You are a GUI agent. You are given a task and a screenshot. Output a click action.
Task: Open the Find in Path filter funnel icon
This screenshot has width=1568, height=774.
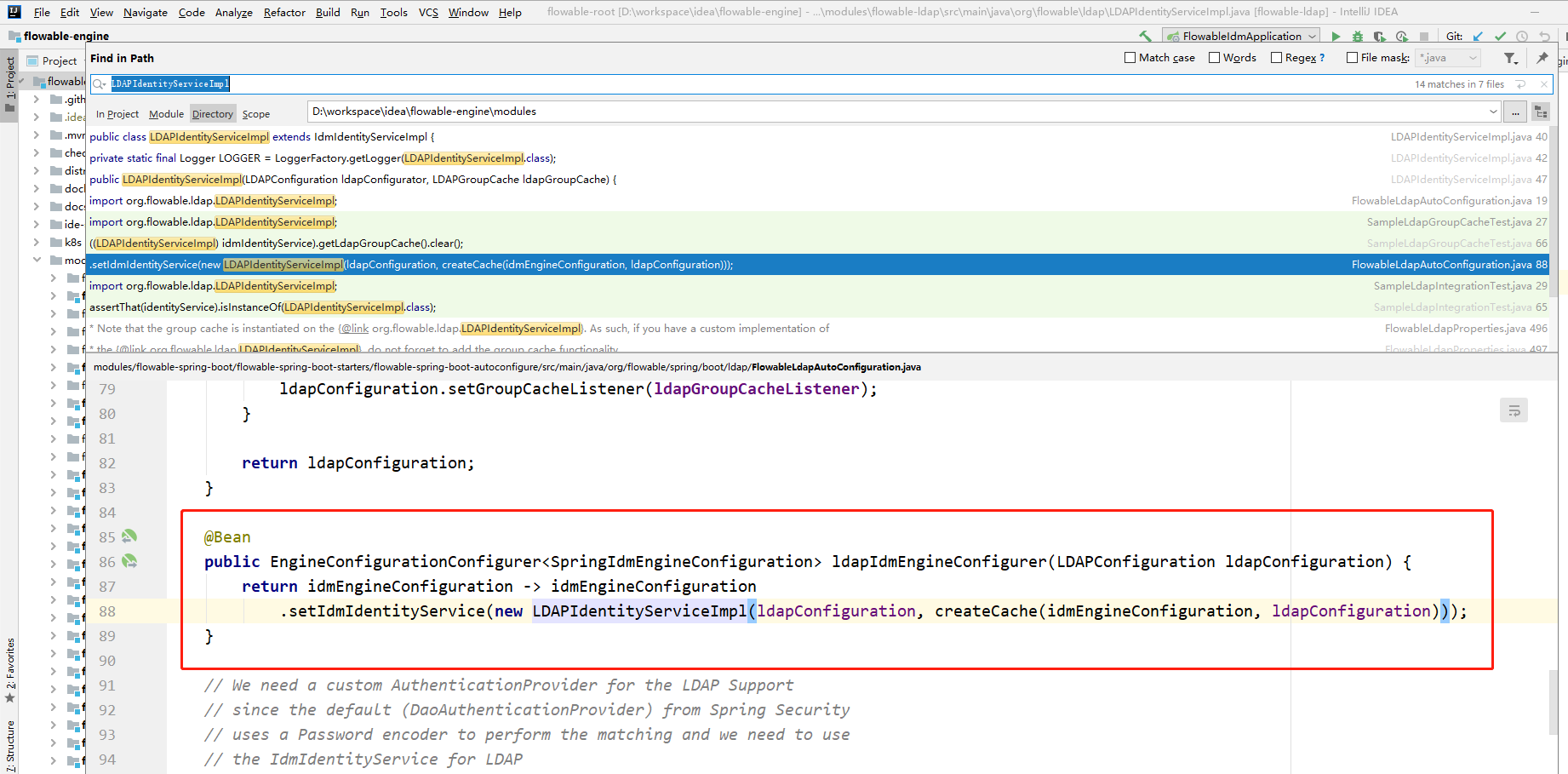click(x=1511, y=58)
